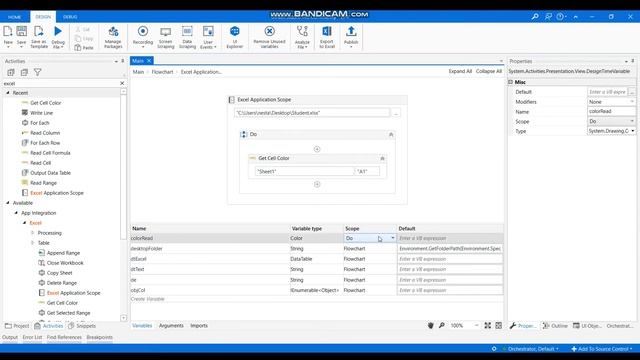Collapse the Get Cell Color activity

[x=382, y=158]
